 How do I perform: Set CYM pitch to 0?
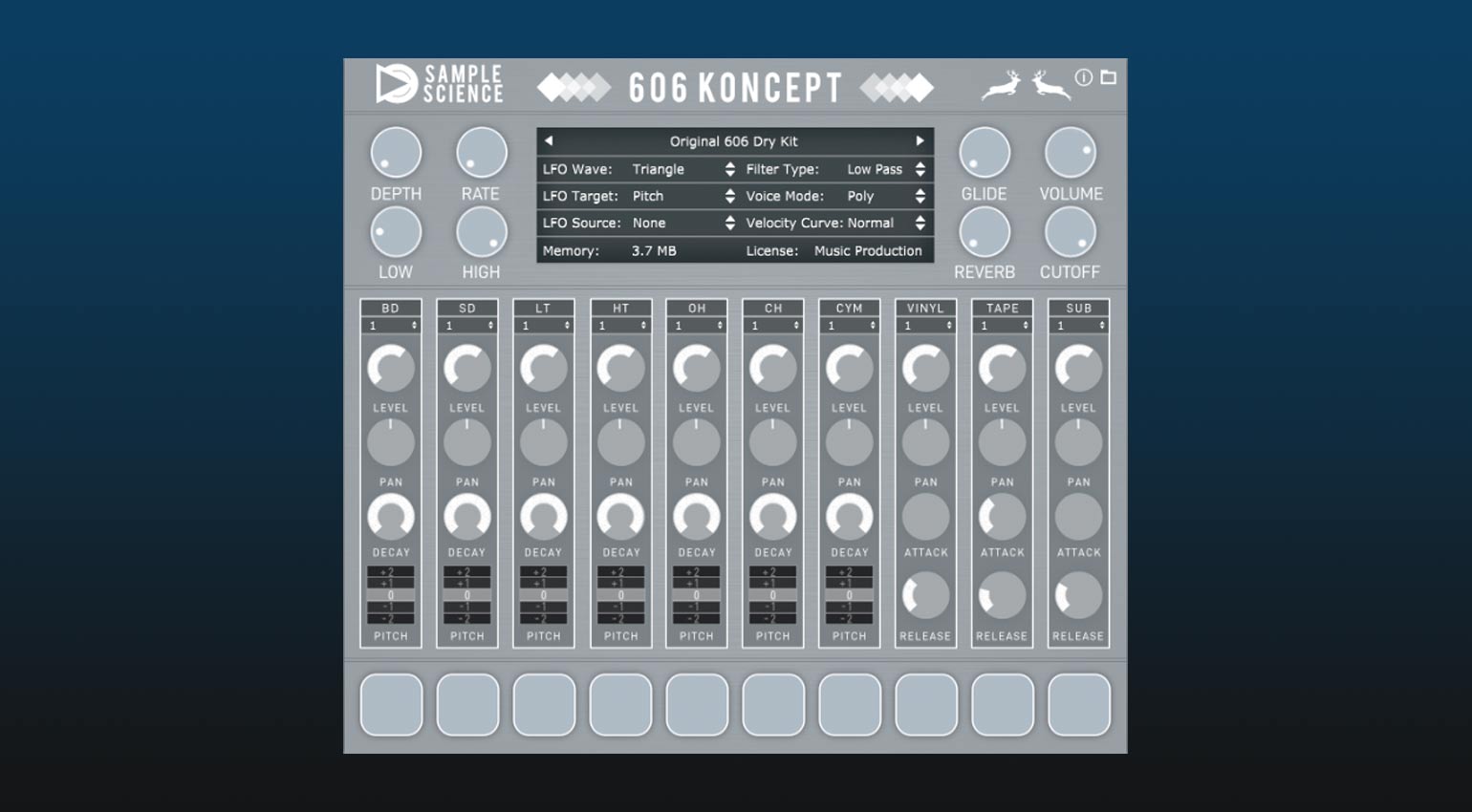coord(850,595)
